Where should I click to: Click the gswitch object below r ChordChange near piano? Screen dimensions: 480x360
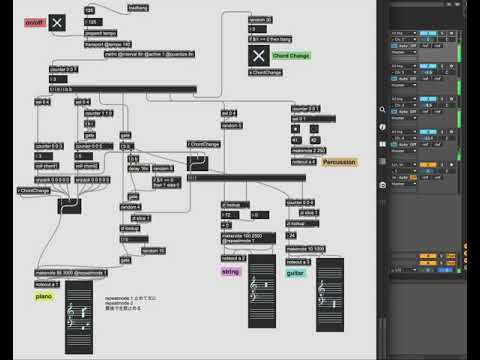[x=69, y=206]
